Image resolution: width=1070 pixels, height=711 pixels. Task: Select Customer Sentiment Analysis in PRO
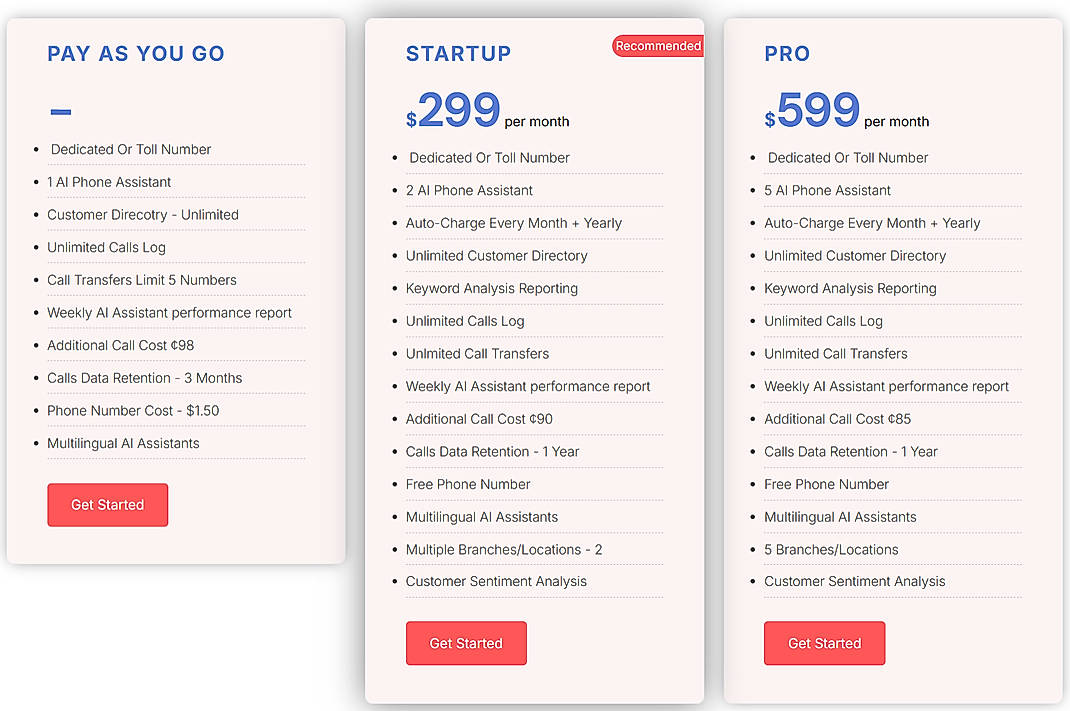click(854, 581)
